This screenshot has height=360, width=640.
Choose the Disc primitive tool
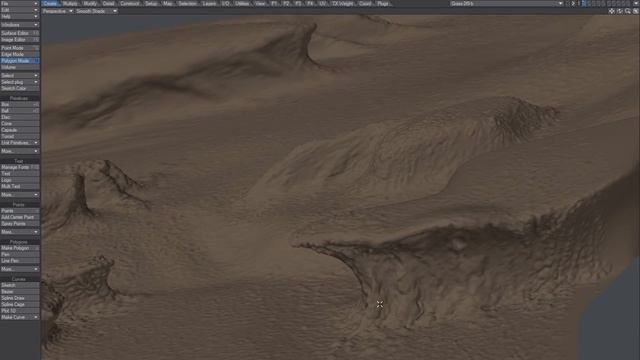[20, 117]
